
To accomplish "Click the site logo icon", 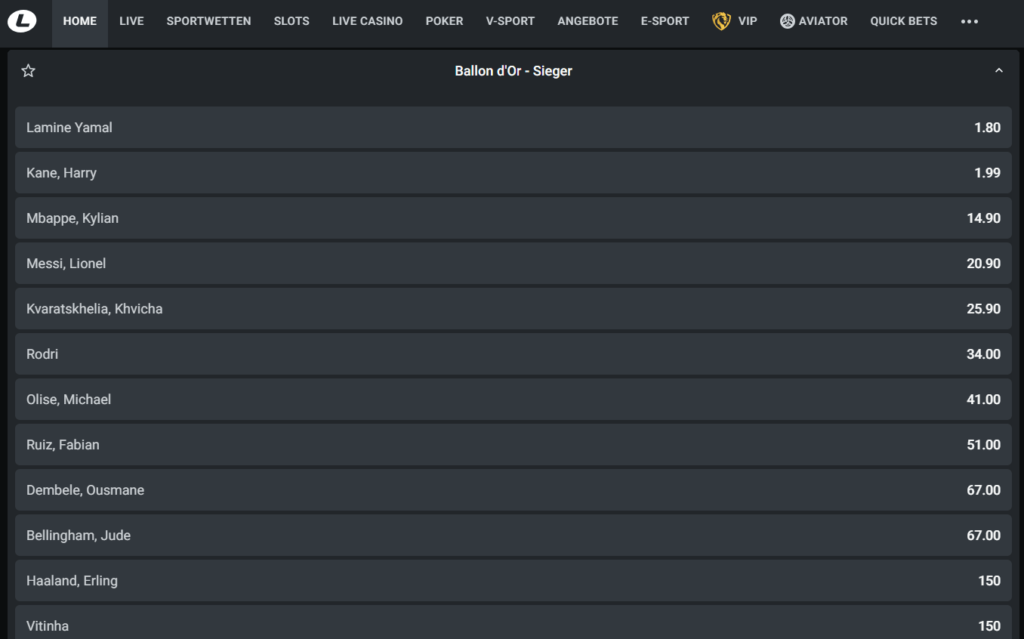I will point(22,21).
